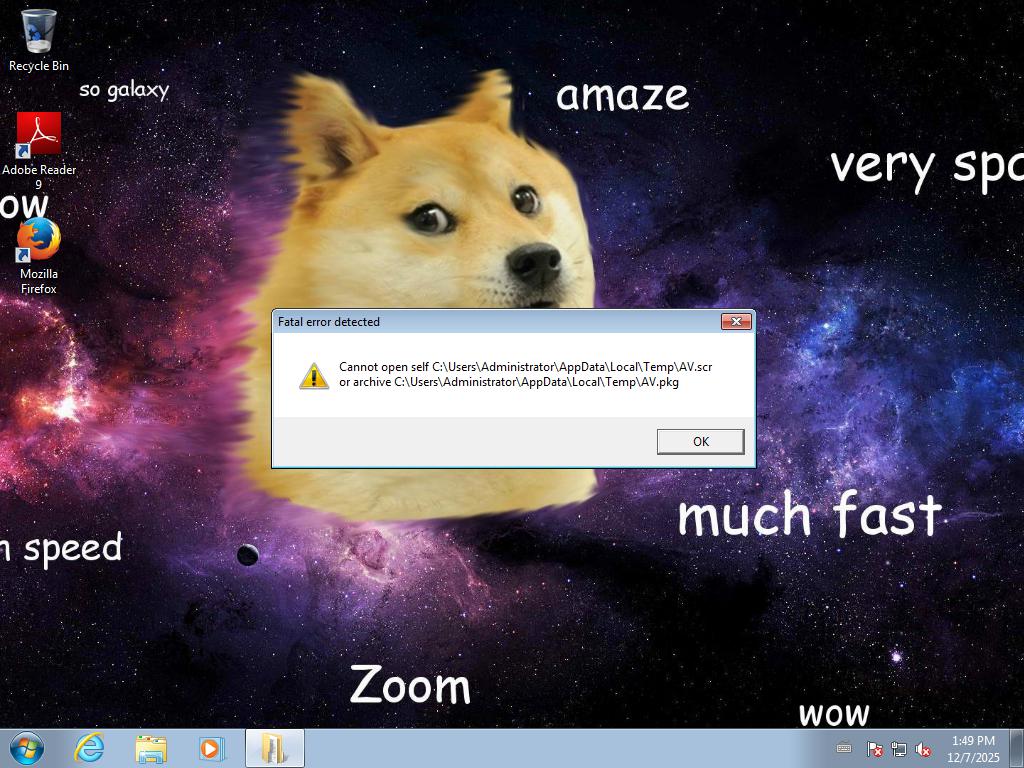Click OK in the Fatal error dialog
The height and width of the screenshot is (768, 1024).
click(700, 441)
